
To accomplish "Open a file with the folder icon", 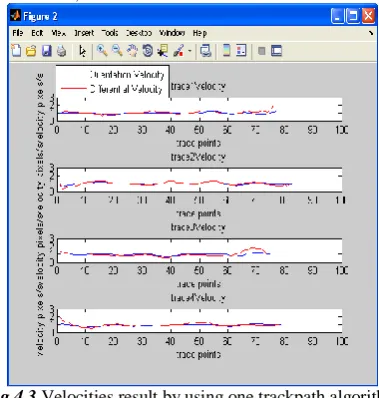I will point(31,51).
